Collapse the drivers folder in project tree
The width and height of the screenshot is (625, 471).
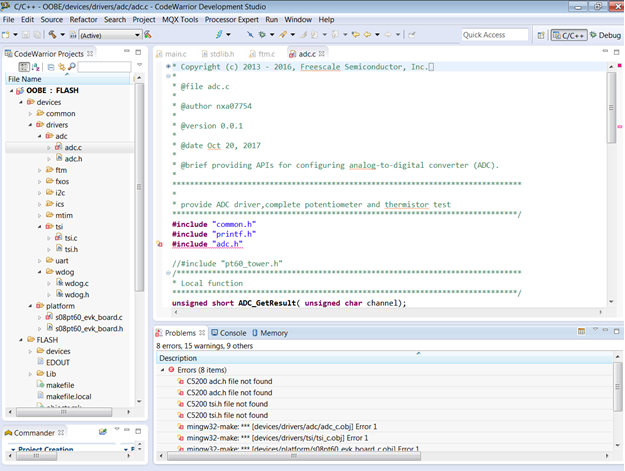pos(30,125)
